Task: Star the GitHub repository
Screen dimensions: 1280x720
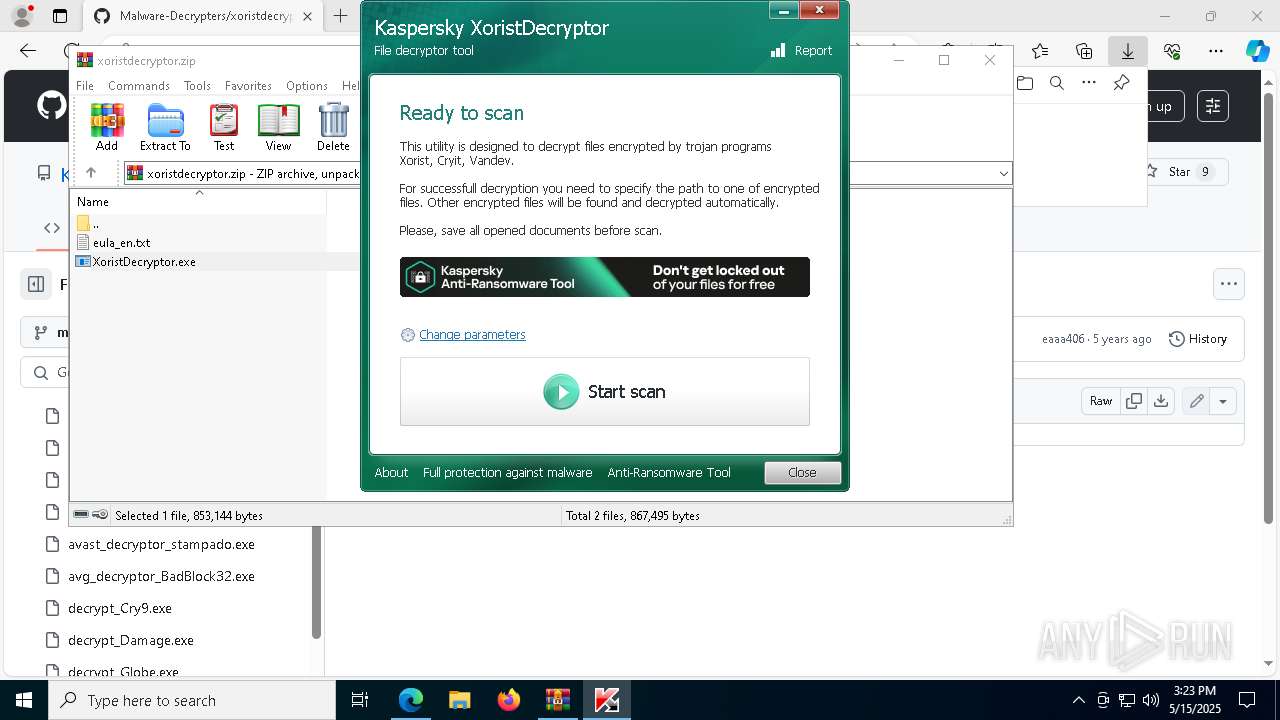Action: click(x=1179, y=172)
